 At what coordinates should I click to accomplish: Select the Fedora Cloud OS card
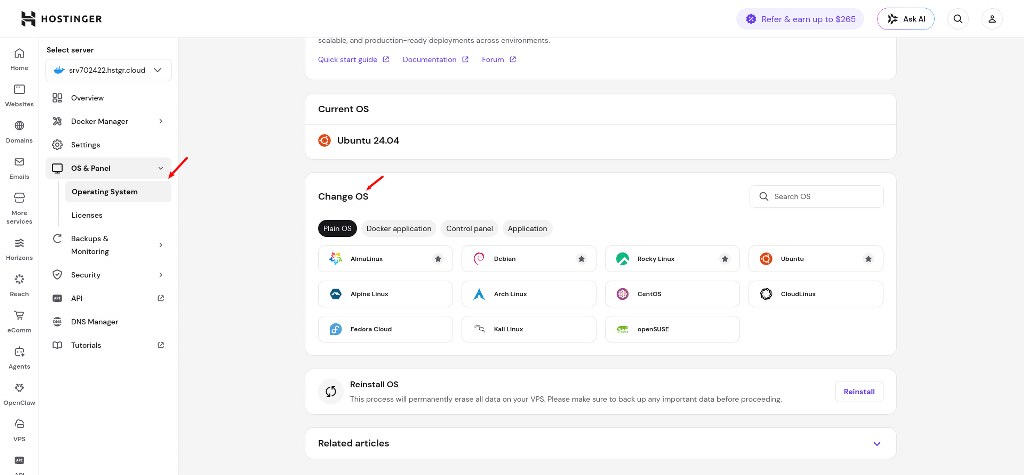pos(385,329)
